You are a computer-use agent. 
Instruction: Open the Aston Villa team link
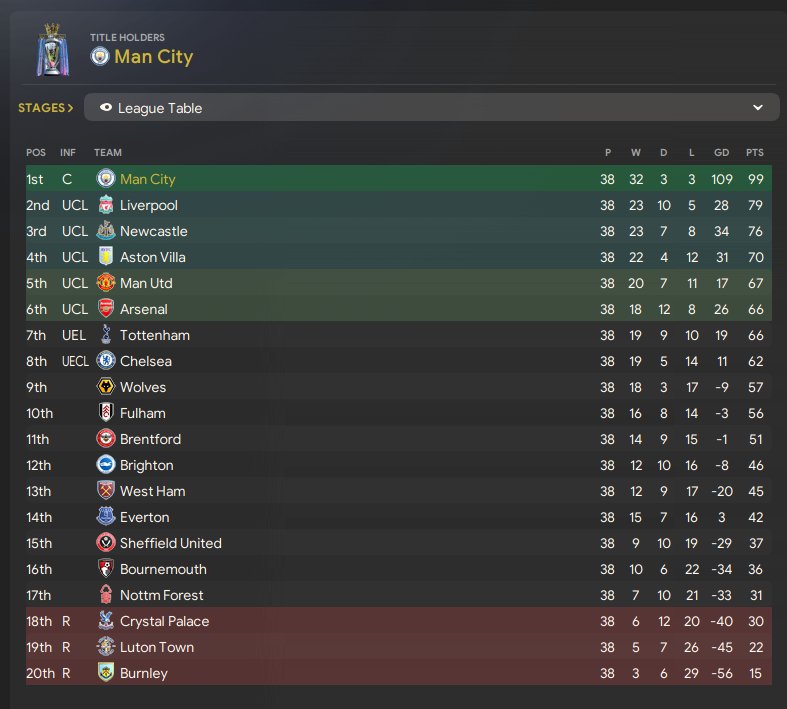[153, 257]
